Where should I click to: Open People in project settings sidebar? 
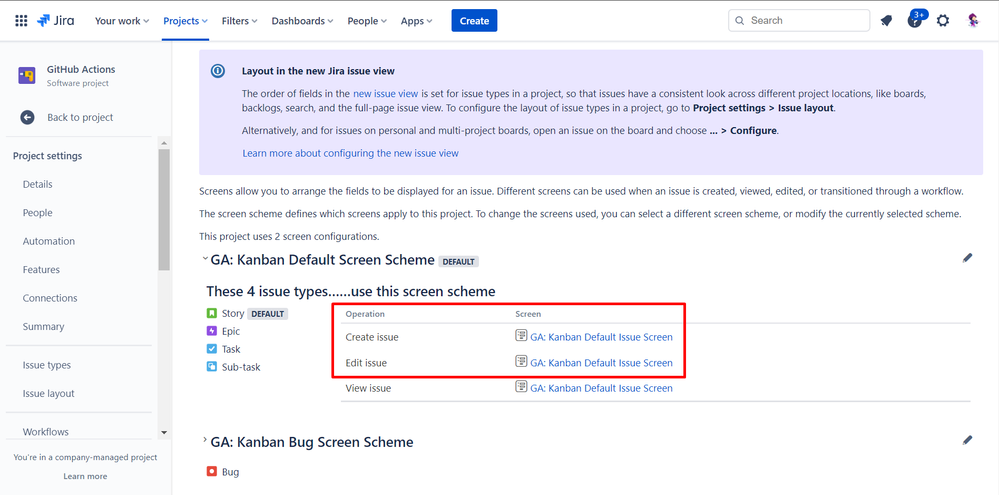(x=38, y=213)
